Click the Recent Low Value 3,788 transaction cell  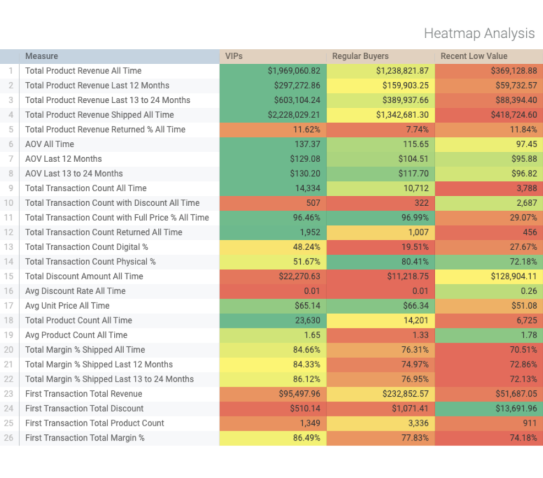489,188
